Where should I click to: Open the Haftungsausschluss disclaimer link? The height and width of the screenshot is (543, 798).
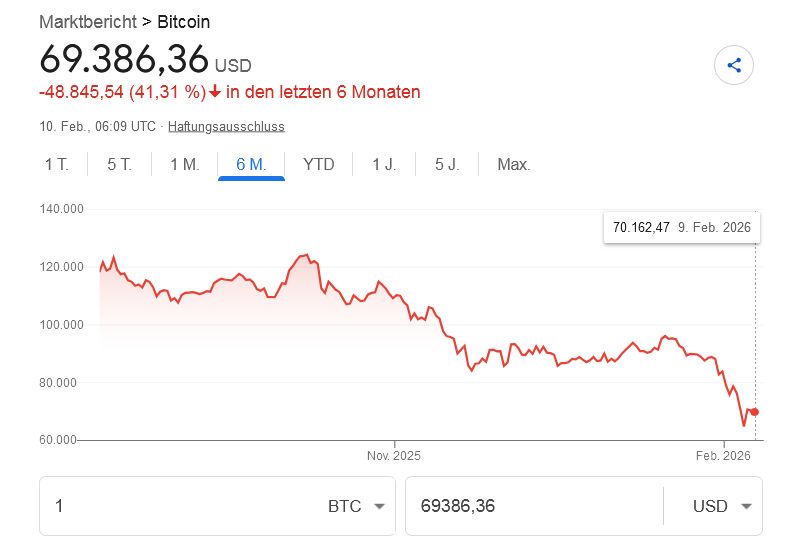click(x=226, y=127)
